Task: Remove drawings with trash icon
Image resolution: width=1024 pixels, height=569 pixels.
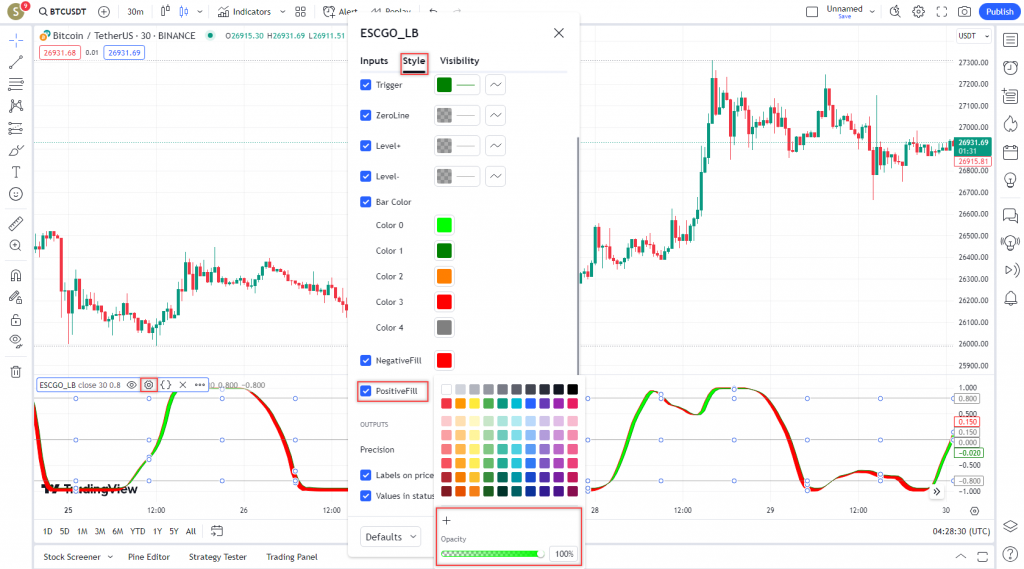Action: click(x=16, y=372)
